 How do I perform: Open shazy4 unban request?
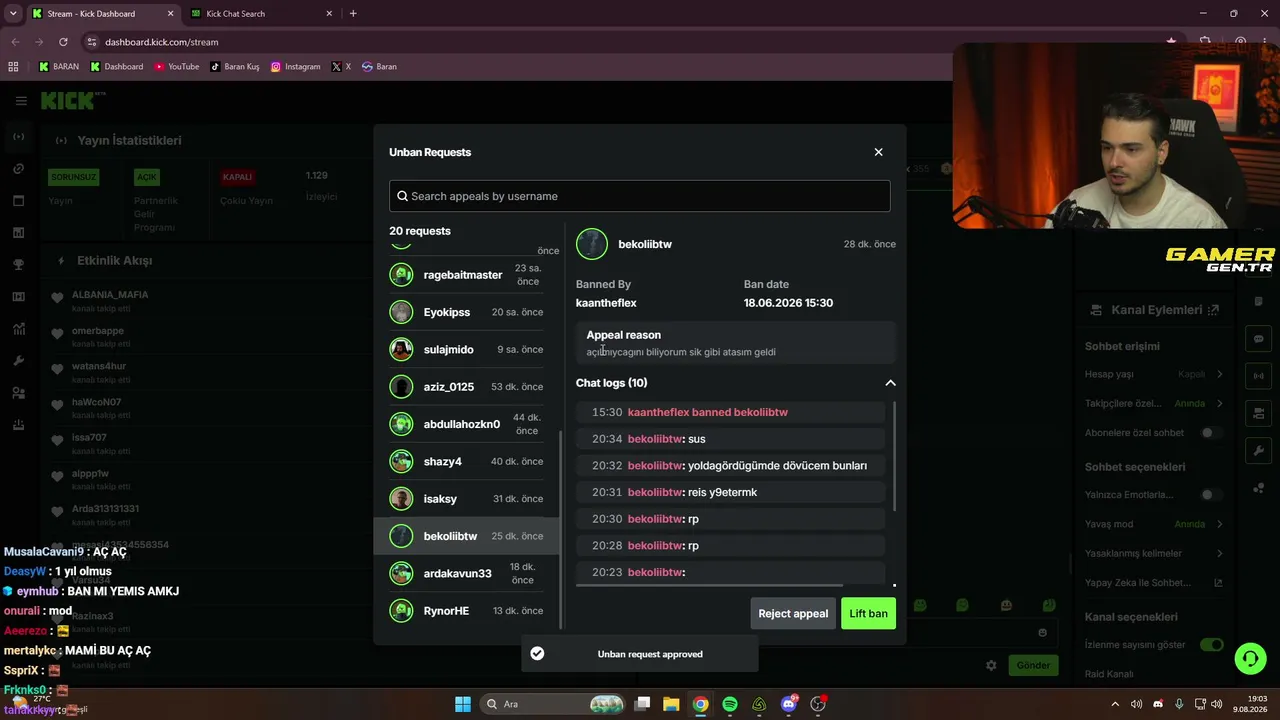(468, 461)
